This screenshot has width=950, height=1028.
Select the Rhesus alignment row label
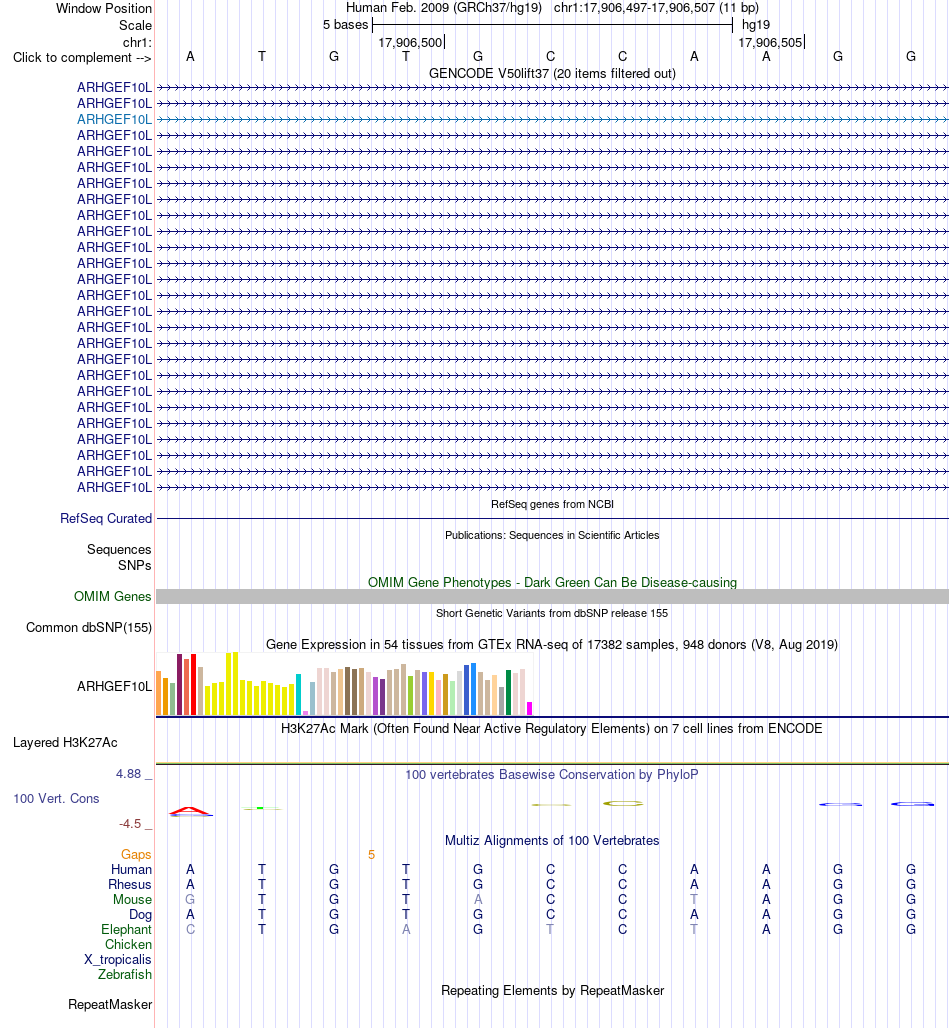(130, 884)
